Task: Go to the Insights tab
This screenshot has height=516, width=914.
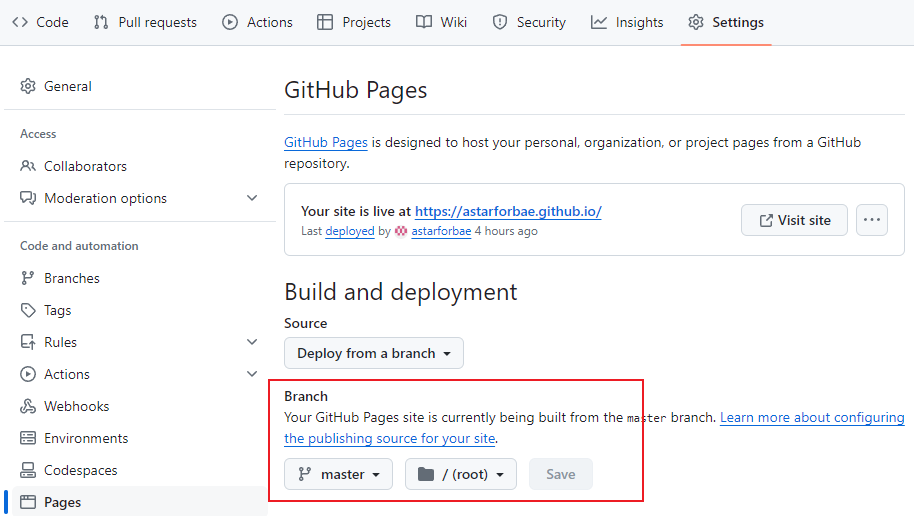Action: (627, 22)
